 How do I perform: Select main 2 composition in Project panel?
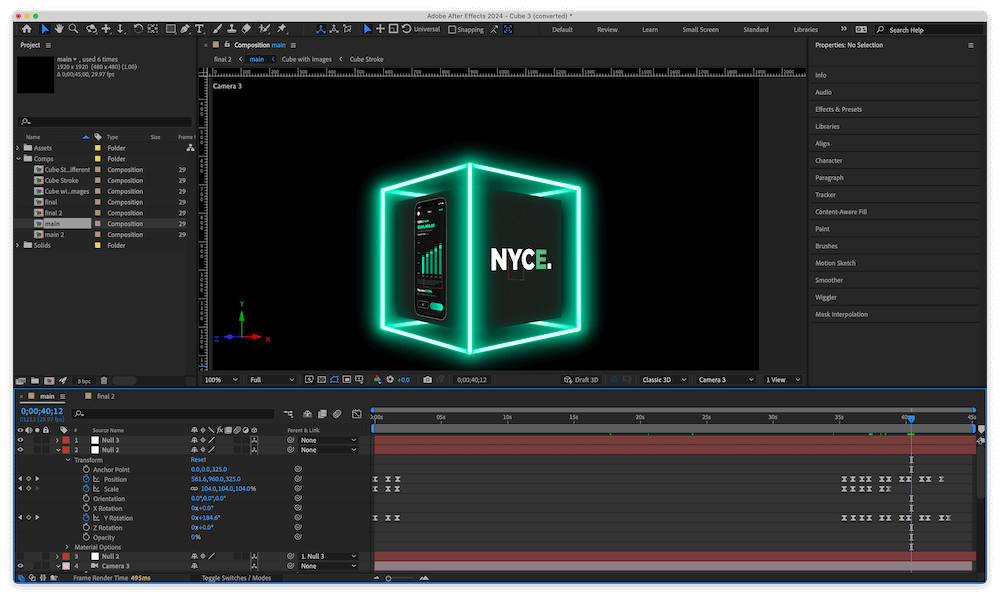(x=55, y=234)
